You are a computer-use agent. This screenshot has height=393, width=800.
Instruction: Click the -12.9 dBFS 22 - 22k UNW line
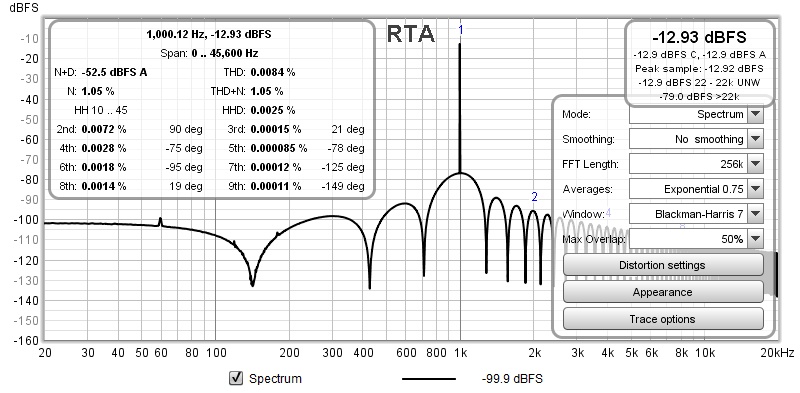(x=699, y=82)
